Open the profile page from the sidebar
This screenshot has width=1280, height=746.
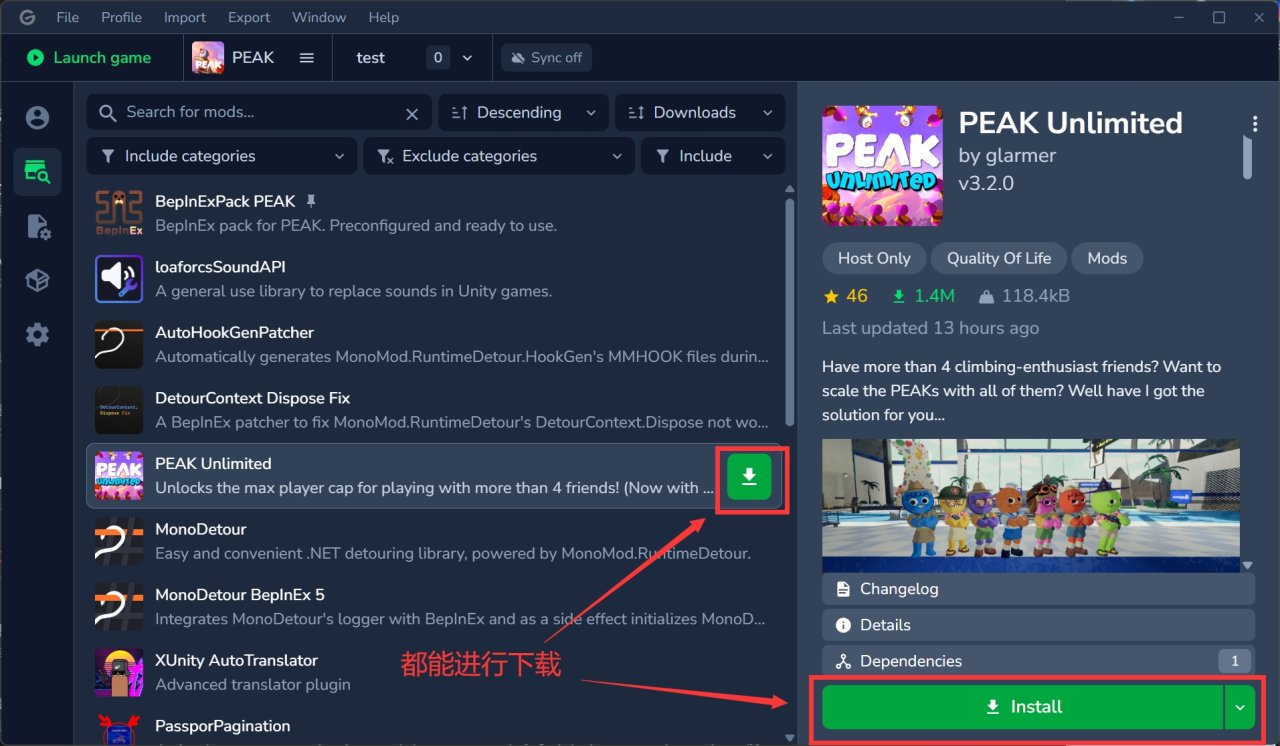click(x=37, y=118)
